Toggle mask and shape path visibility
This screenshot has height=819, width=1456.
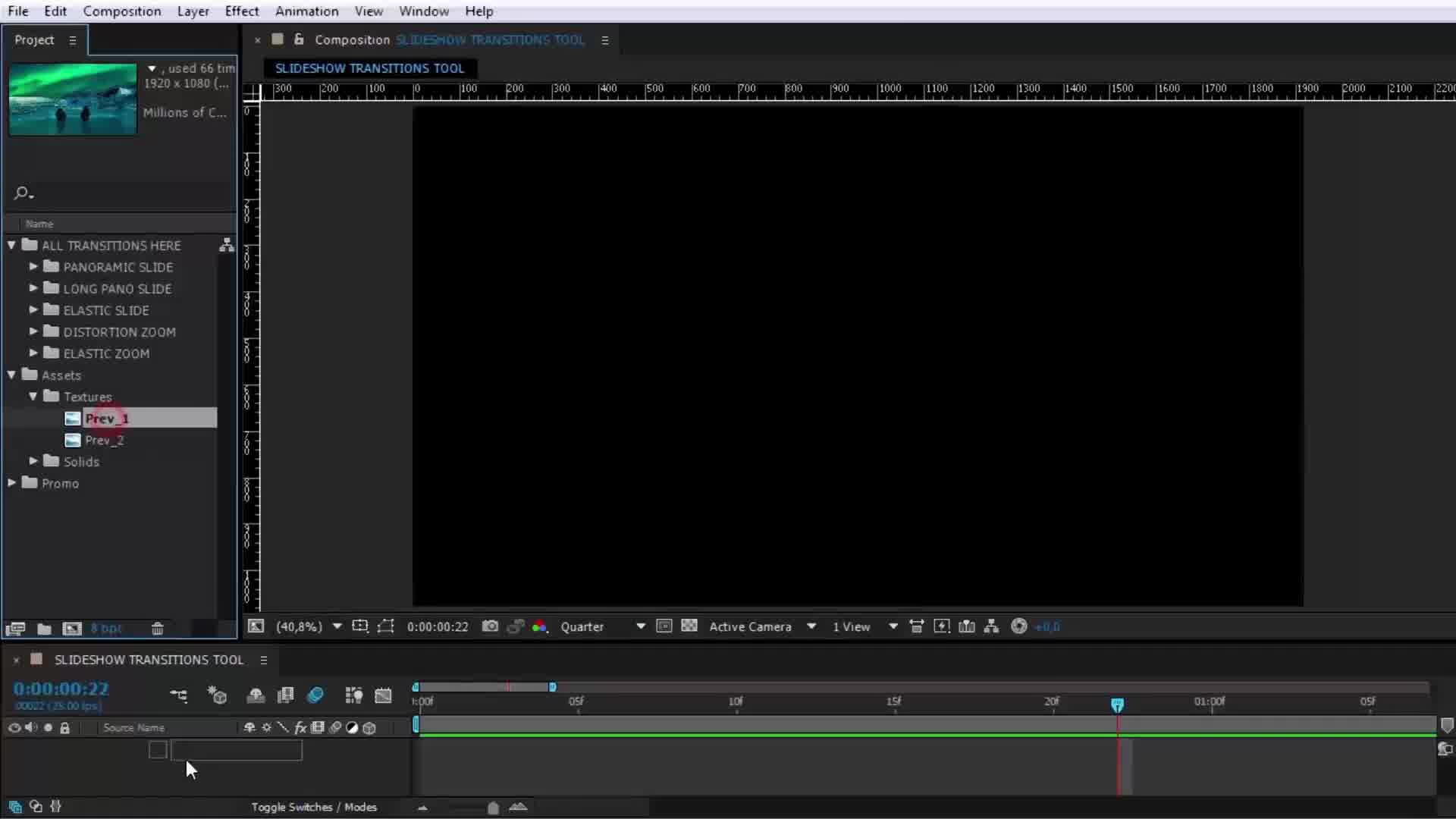386,626
